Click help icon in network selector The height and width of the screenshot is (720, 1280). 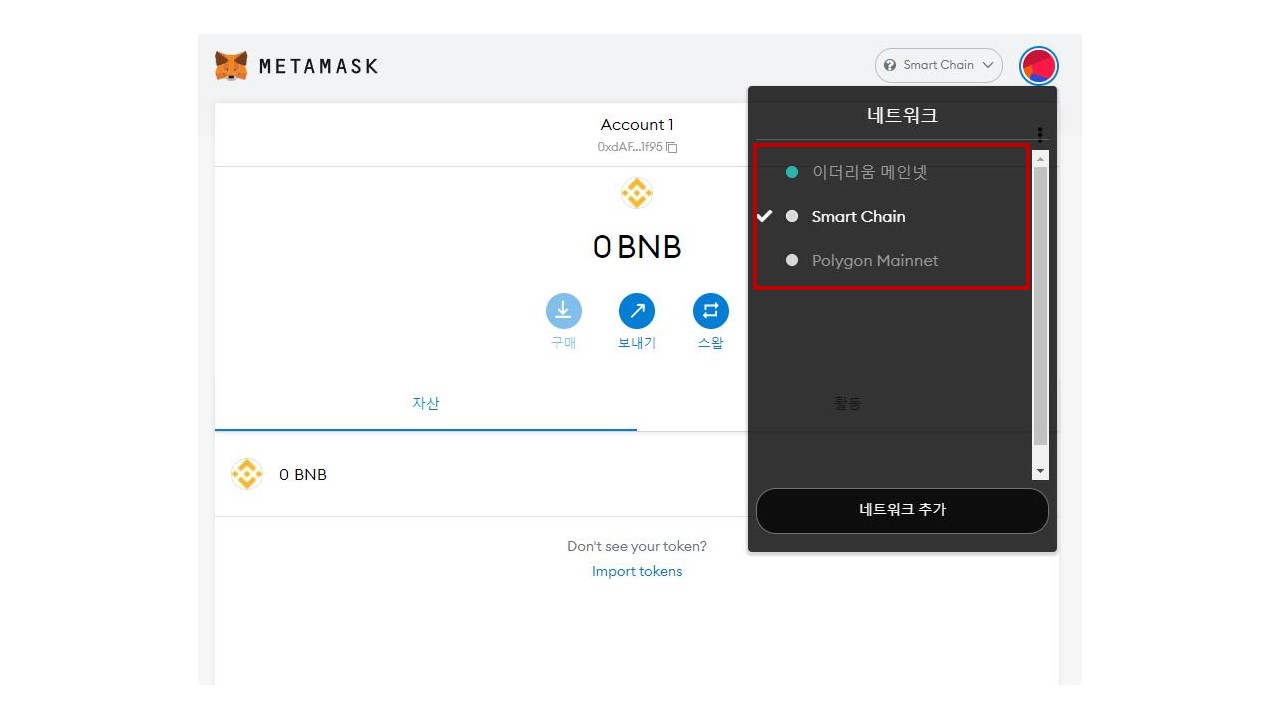(890, 65)
